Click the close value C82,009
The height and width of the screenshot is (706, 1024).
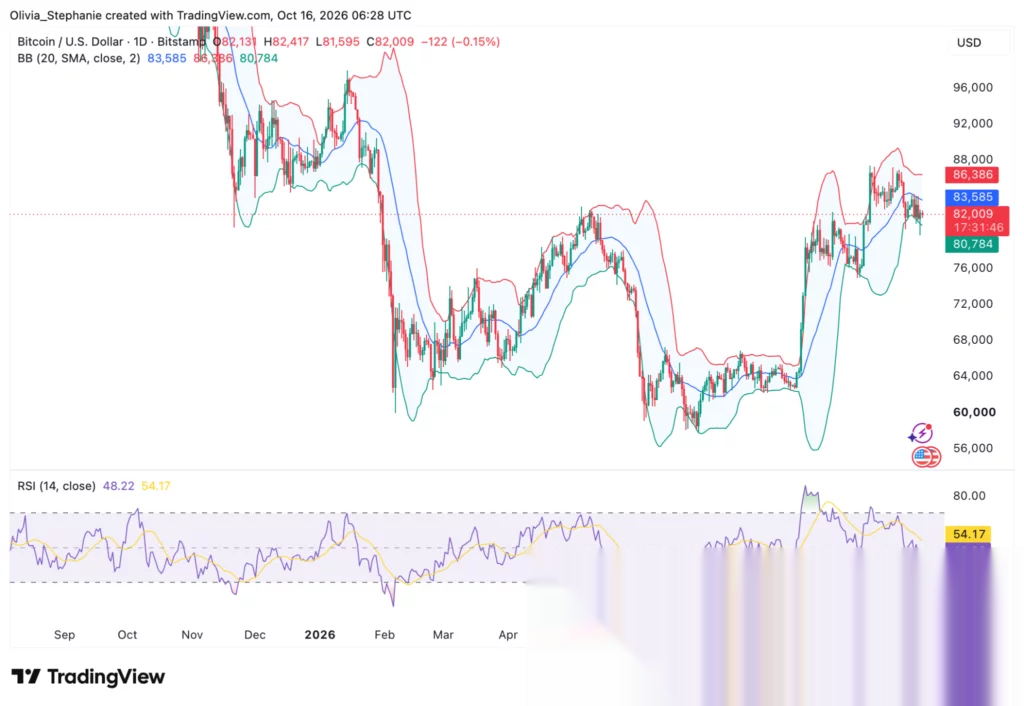pyautogui.click(x=390, y=41)
